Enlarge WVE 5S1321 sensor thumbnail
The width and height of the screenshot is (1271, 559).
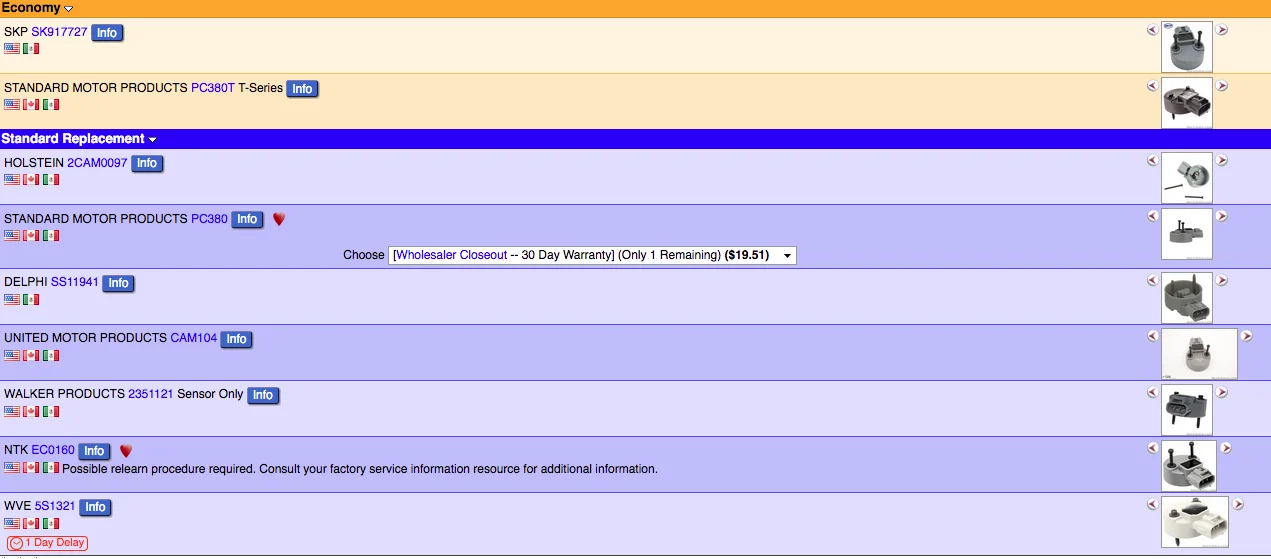1195,521
